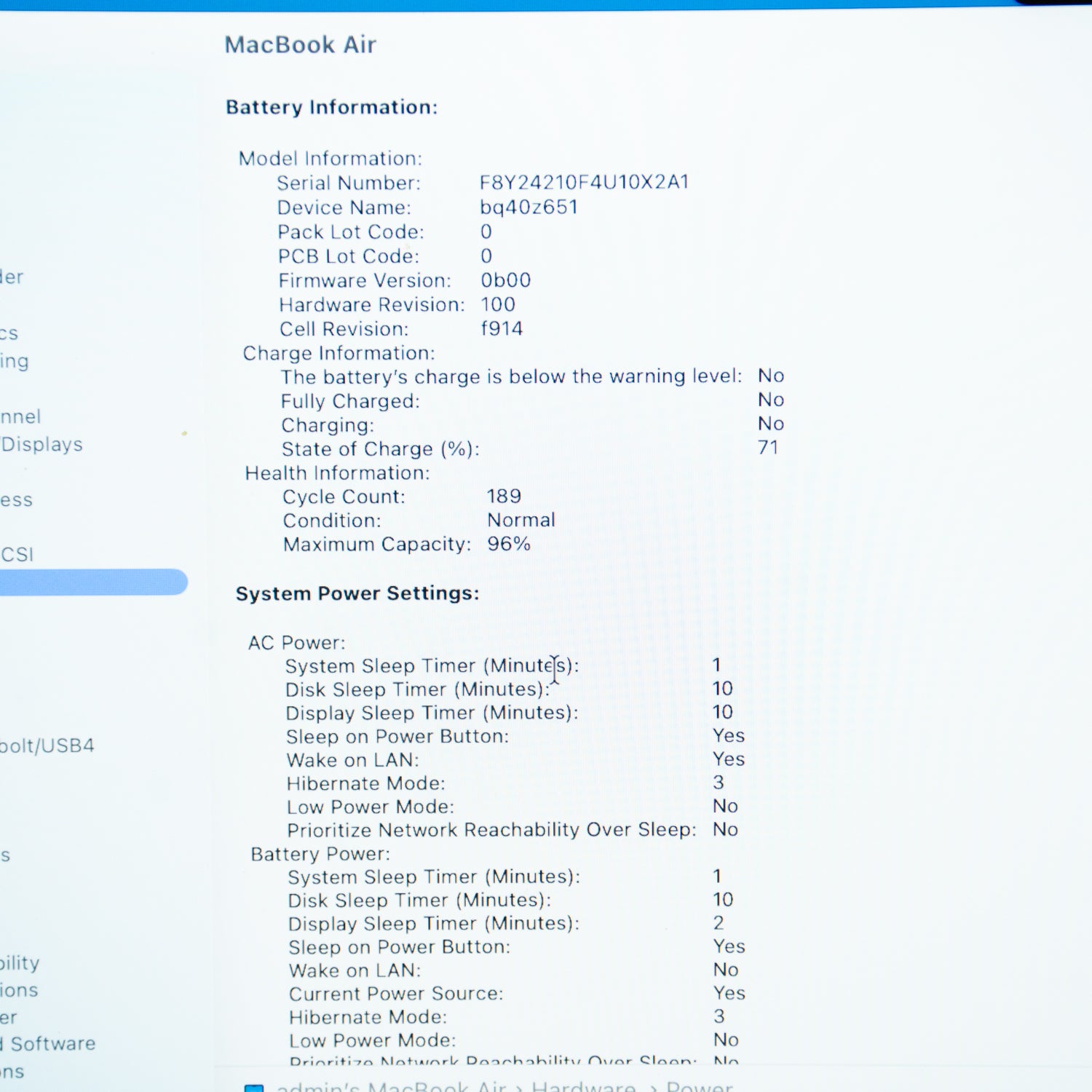Open the Printing section in the sidebar
This screenshot has height=1092, width=1092.
coord(16,361)
